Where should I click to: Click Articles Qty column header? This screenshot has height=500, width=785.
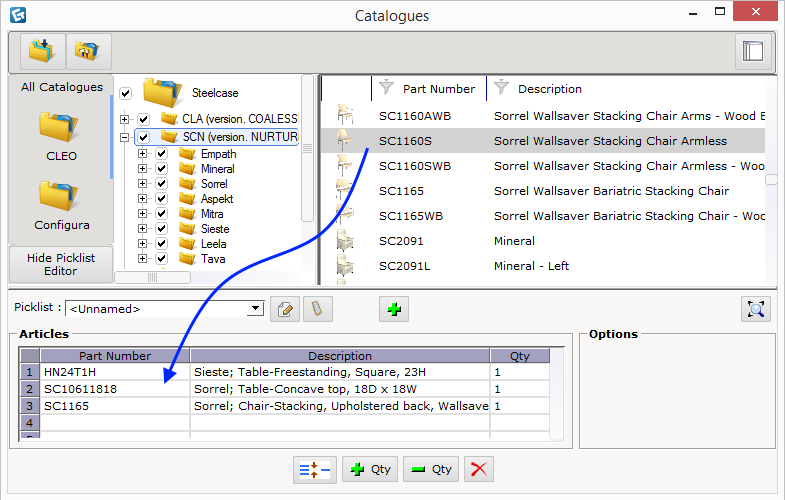520,356
